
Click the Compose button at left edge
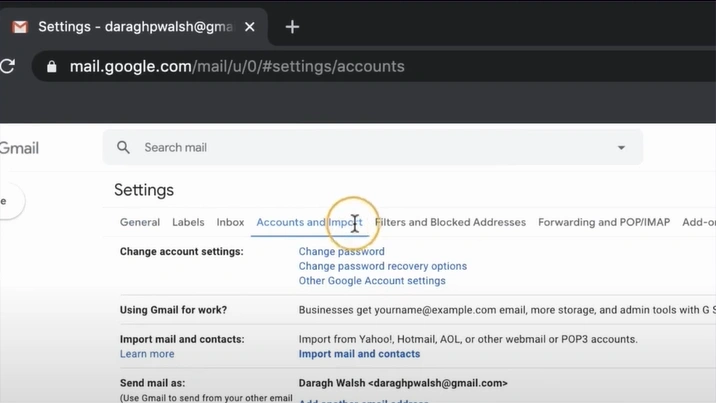(10, 201)
